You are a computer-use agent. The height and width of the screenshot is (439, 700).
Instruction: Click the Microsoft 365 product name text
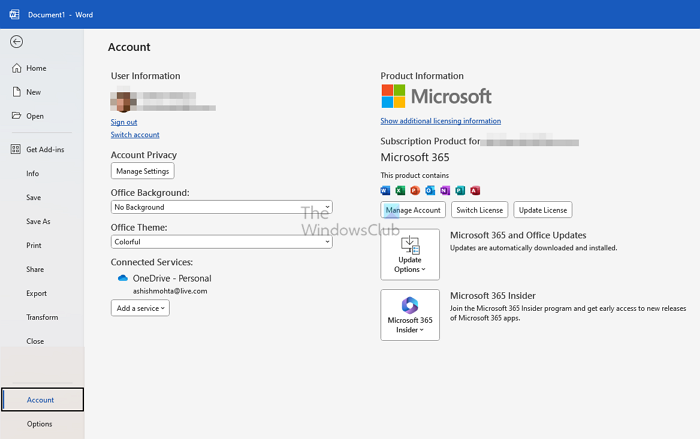coord(415,157)
